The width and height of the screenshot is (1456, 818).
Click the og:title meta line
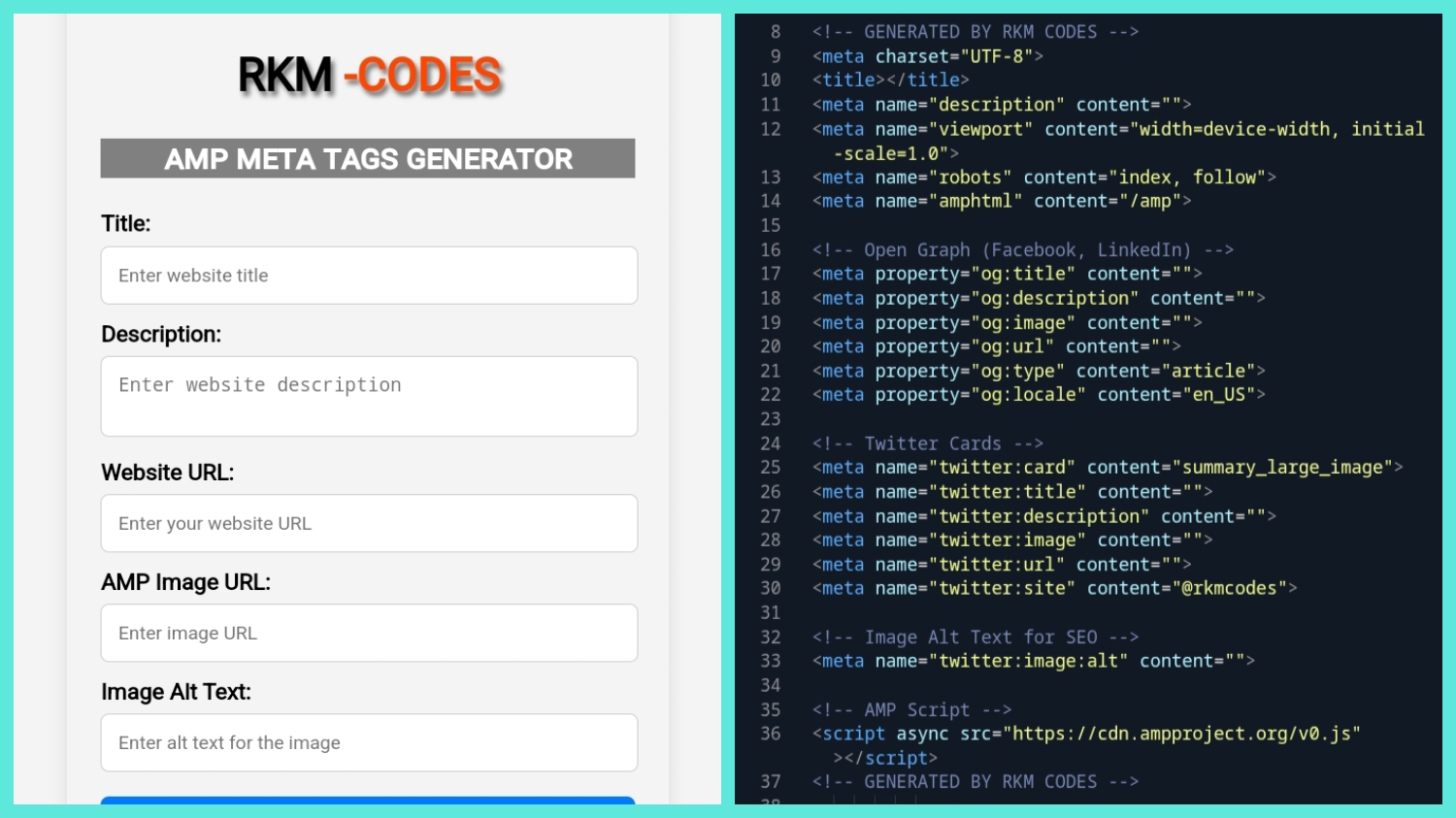tap(1008, 275)
